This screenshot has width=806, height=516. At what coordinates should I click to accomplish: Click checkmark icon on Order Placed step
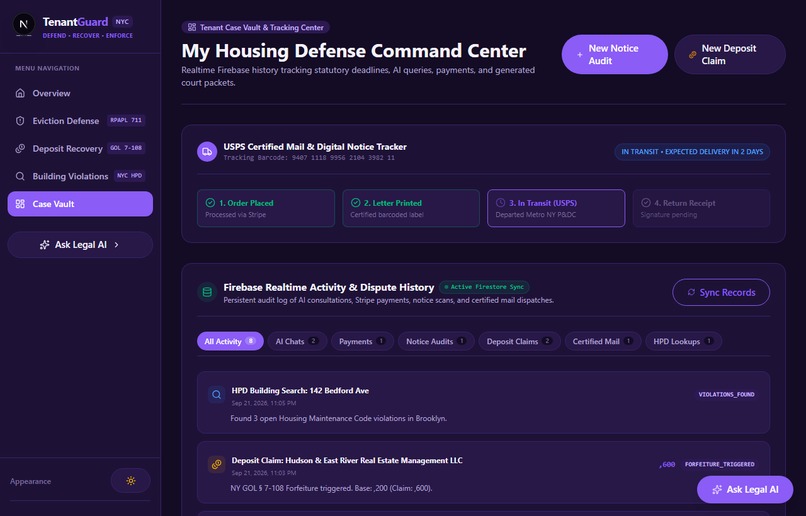click(x=210, y=203)
